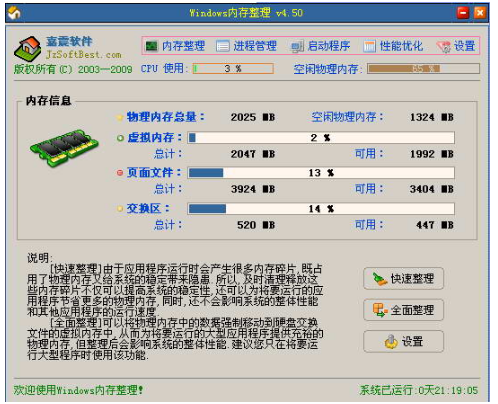
Task: Visit the JzSoftBest.com link
Action: point(84,55)
